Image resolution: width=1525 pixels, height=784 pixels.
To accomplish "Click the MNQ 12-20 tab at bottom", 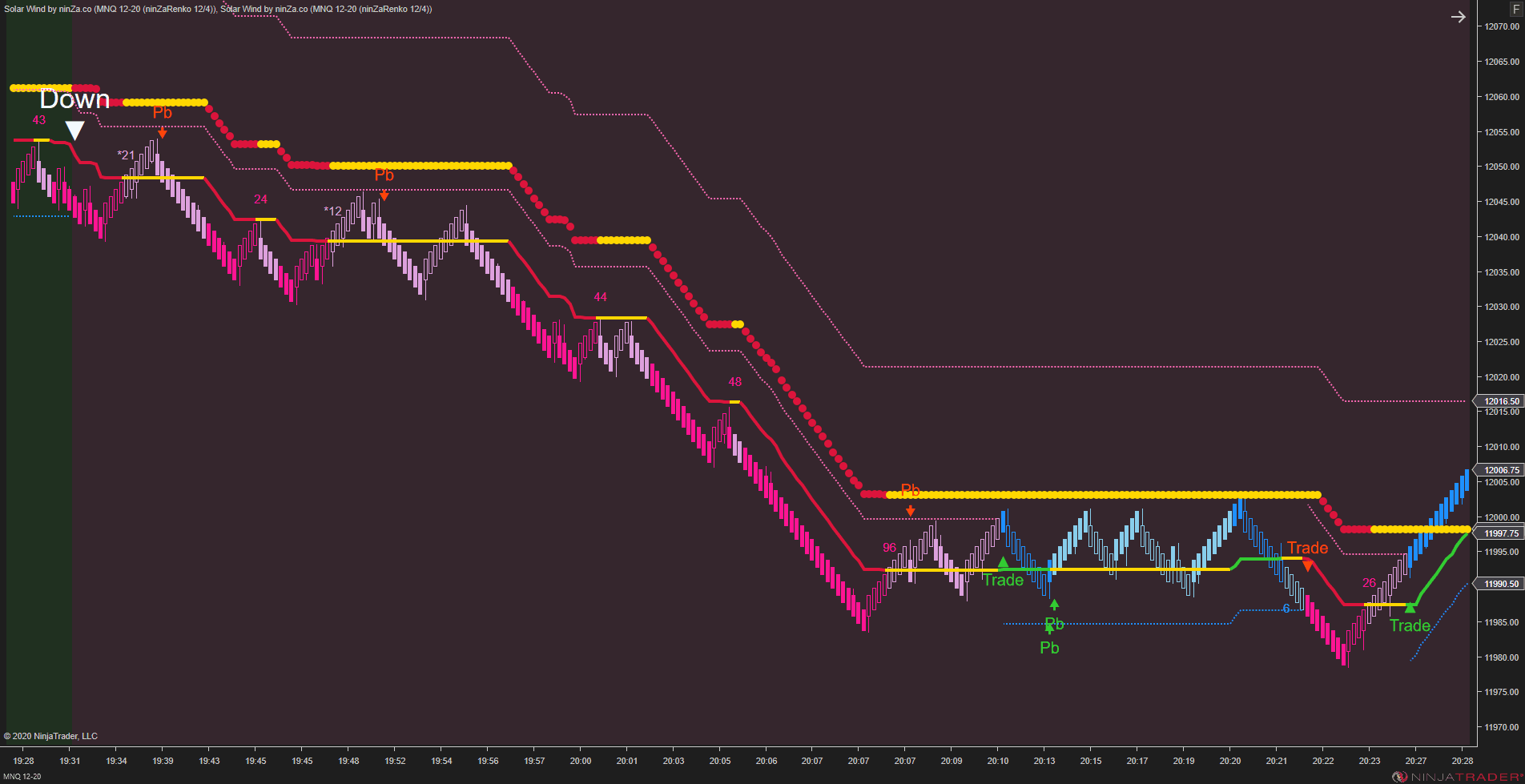I will (x=22, y=777).
